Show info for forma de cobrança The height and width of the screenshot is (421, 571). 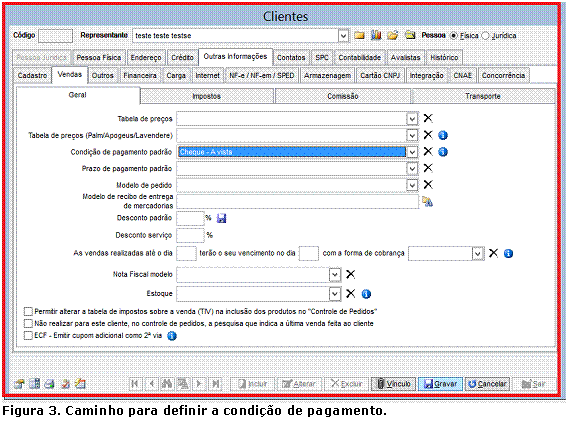coord(508,253)
